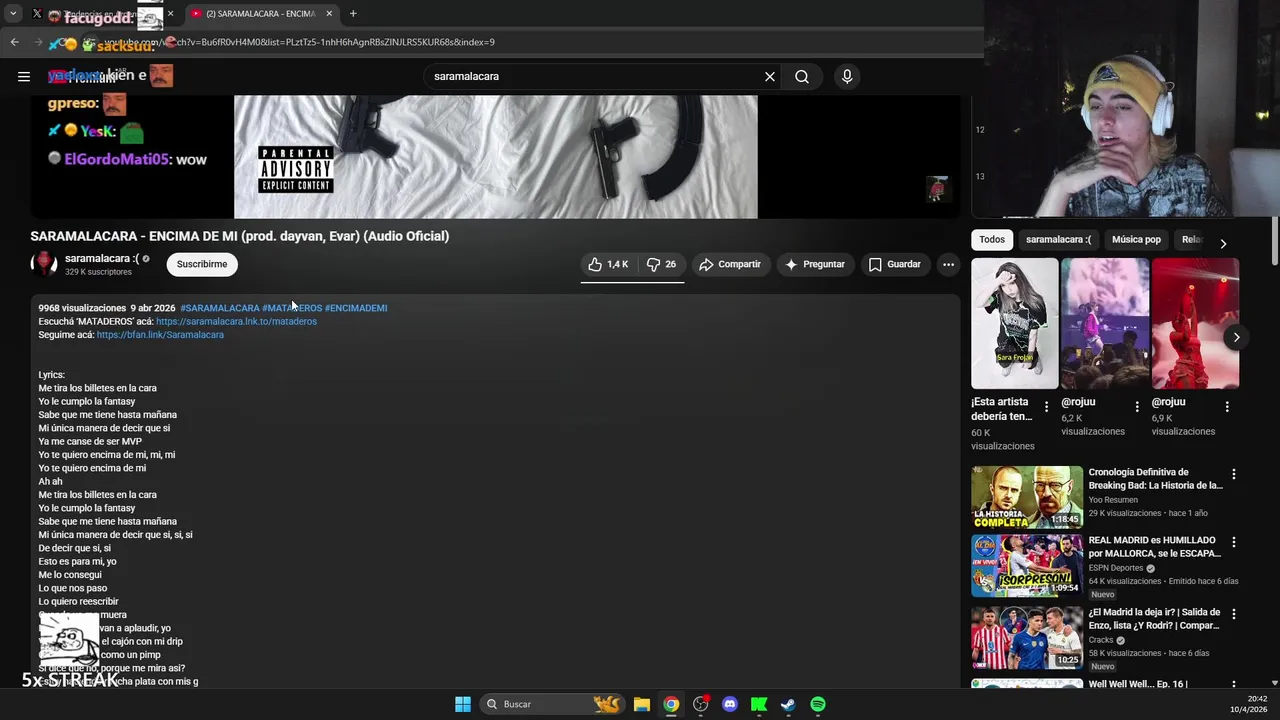Open options for 6,9 K @rojuu short

coord(1227,407)
